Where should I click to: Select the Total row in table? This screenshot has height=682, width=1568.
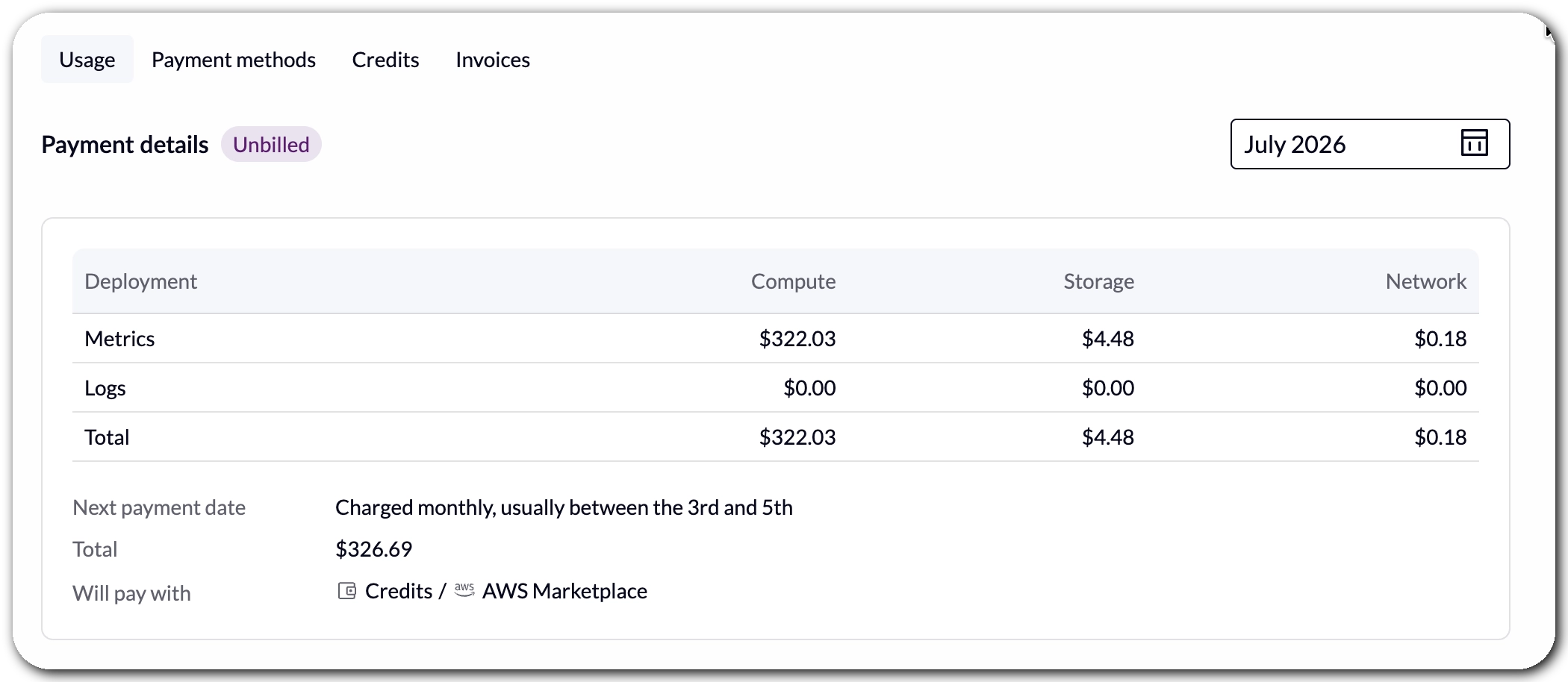coord(775,437)
